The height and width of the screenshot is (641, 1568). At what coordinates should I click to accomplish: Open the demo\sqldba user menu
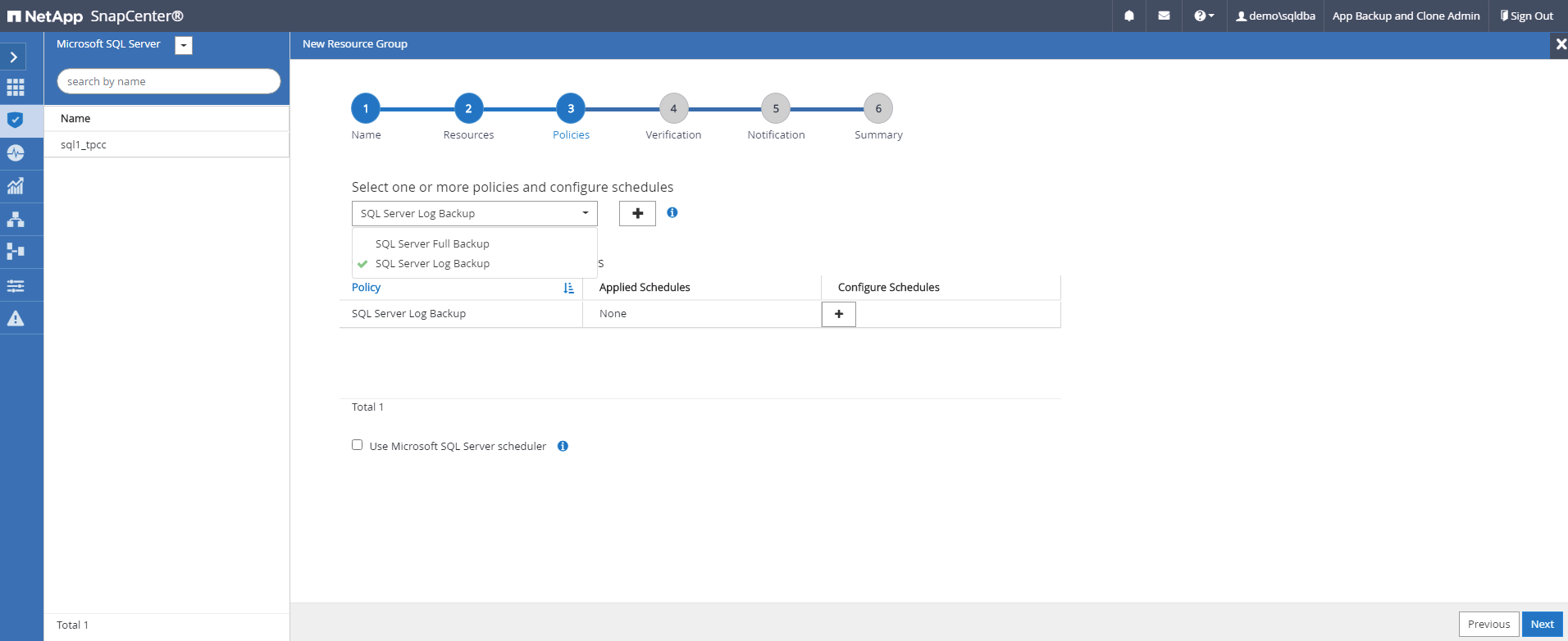1275,16
